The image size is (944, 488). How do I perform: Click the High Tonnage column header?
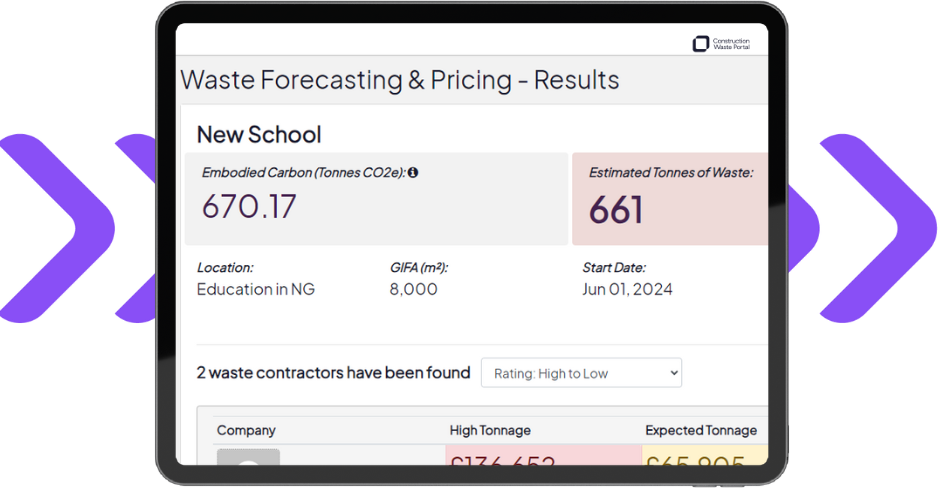tap(490, 430)
